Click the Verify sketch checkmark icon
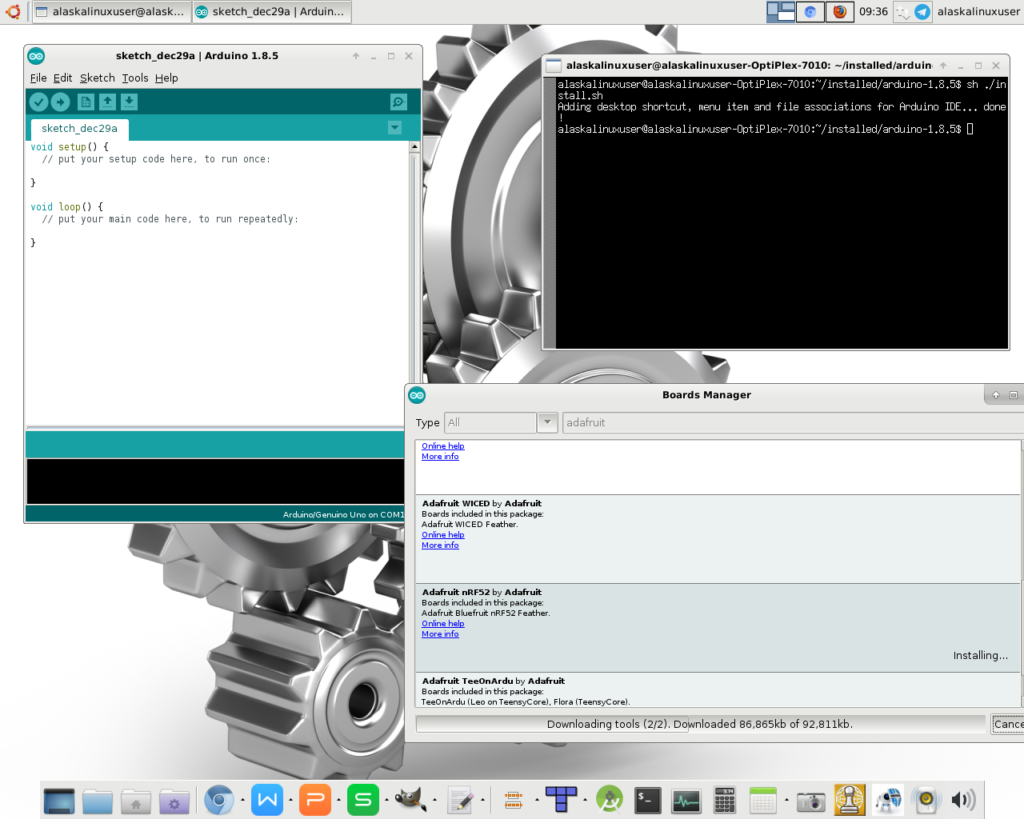Image resolution: width=1024 pixels, height=819 pixels. [38, 102]
